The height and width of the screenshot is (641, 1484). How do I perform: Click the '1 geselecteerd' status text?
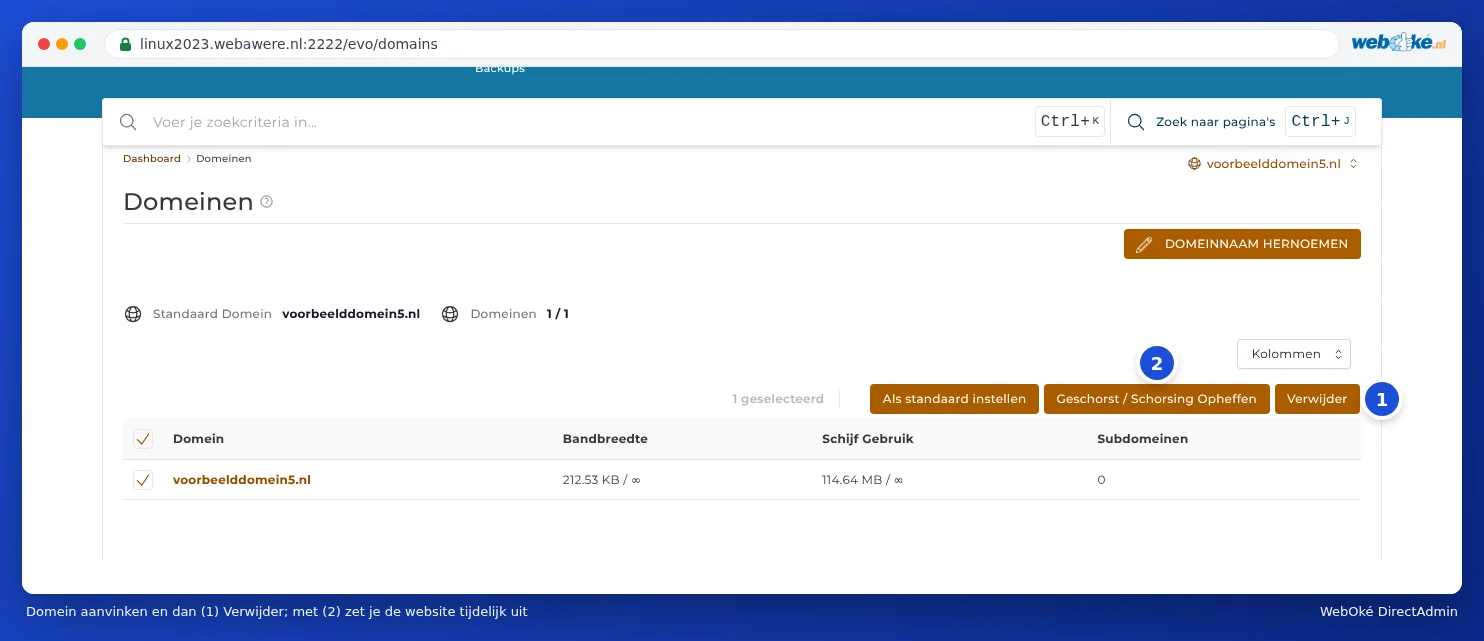coord(778,399)
